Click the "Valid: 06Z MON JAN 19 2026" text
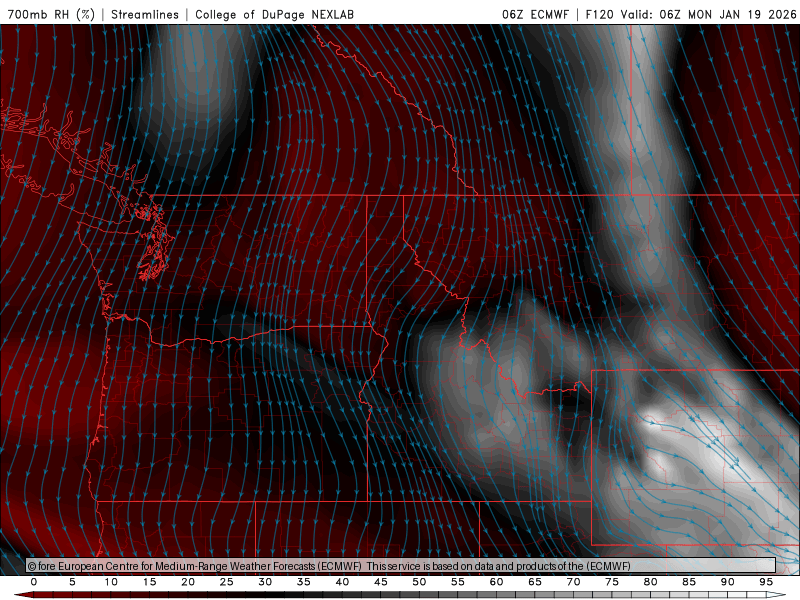The image size is (800, 600). click(709, 14)
